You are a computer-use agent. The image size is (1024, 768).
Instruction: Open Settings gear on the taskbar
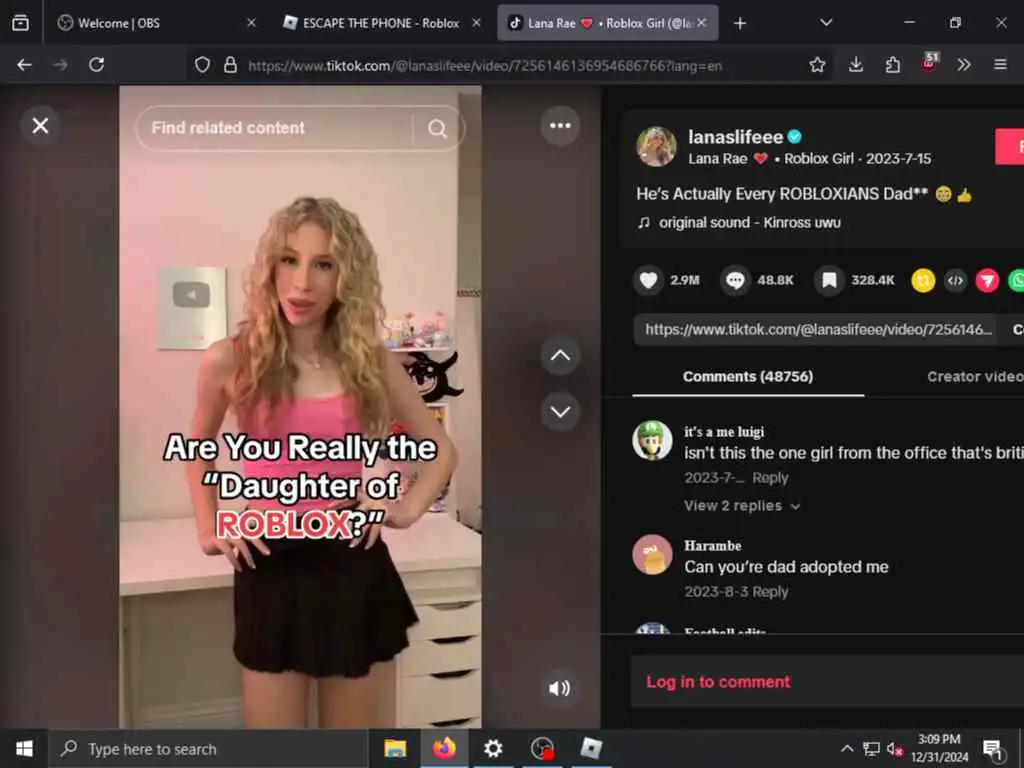point(493,748)
